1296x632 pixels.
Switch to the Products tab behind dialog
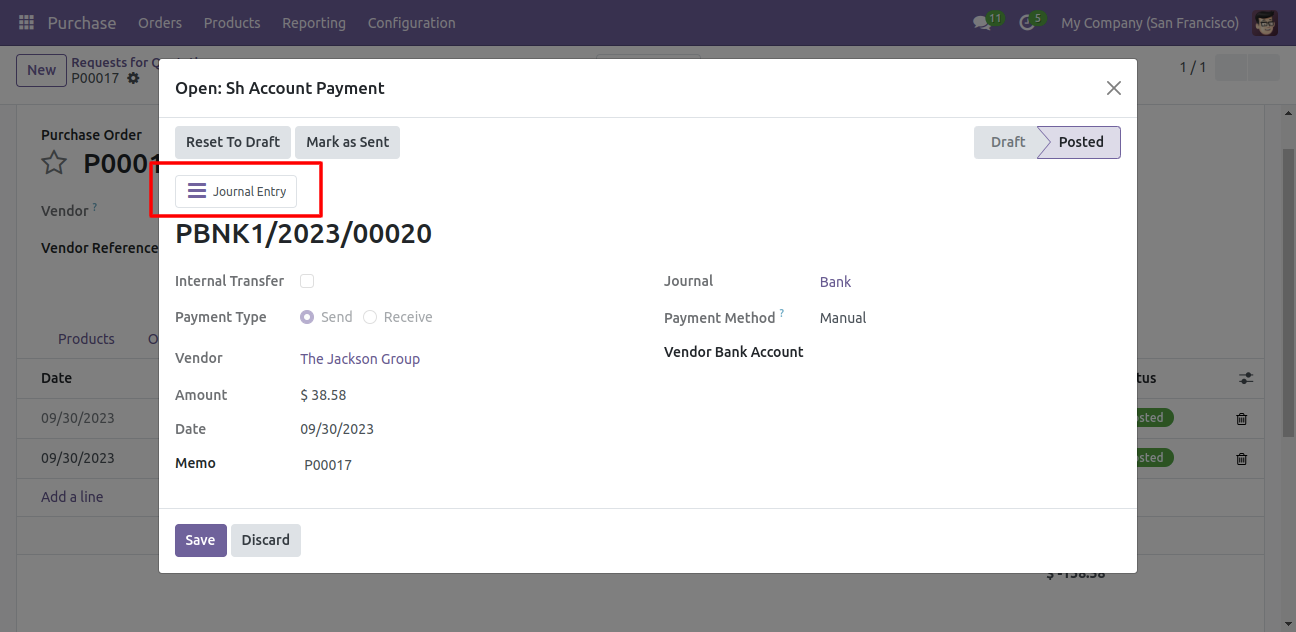86,339
